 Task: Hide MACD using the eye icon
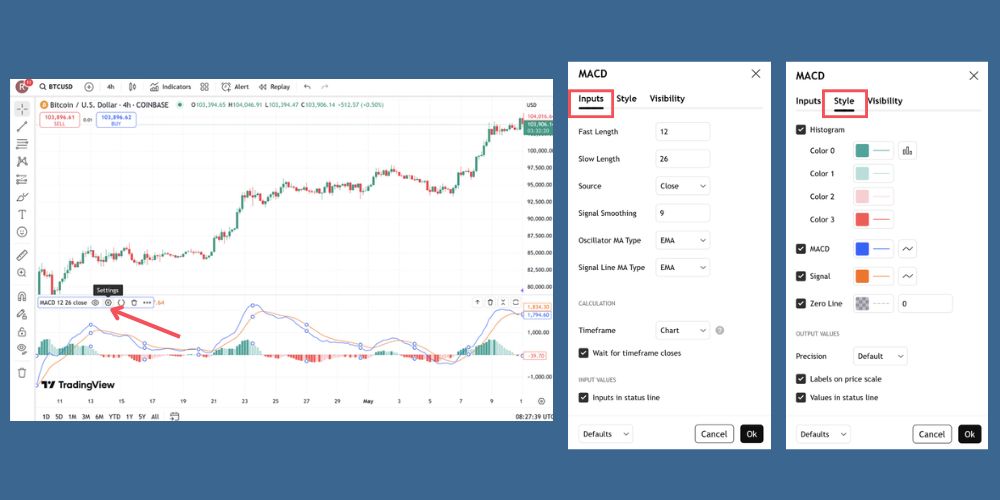point(96,302)
